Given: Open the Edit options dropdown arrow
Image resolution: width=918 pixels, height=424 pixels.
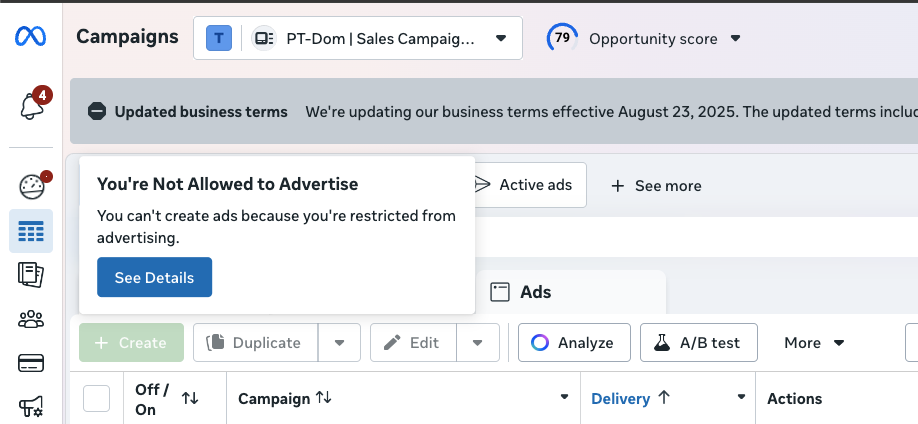Looking at the screenshot, I should pos(478,343).
